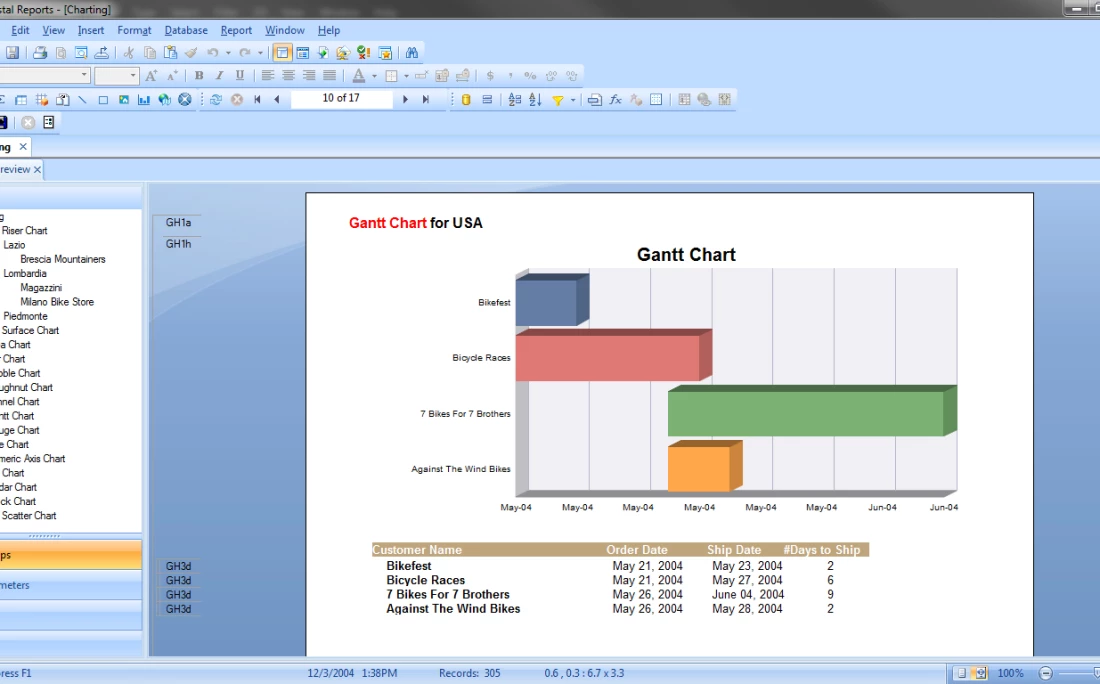Open the Select Expert filter dropdown arrow
Viewport: 1100px width, 684px height.
[x=573, y=100]
